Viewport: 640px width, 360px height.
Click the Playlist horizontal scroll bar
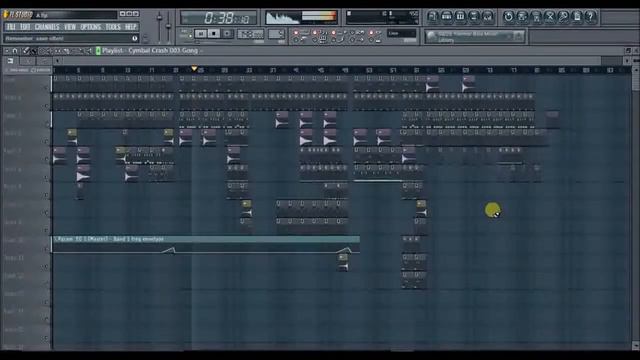point(331,61)
